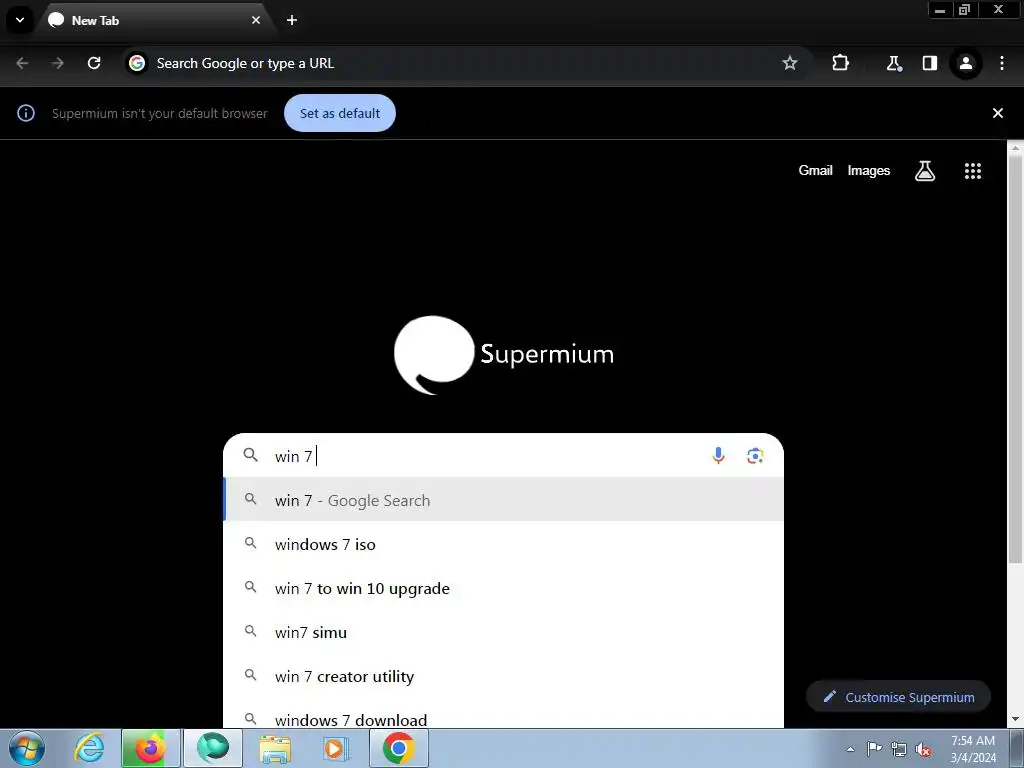Start voice search with microphone
This screenshot has height=768, width=1024.
point(718,456)
